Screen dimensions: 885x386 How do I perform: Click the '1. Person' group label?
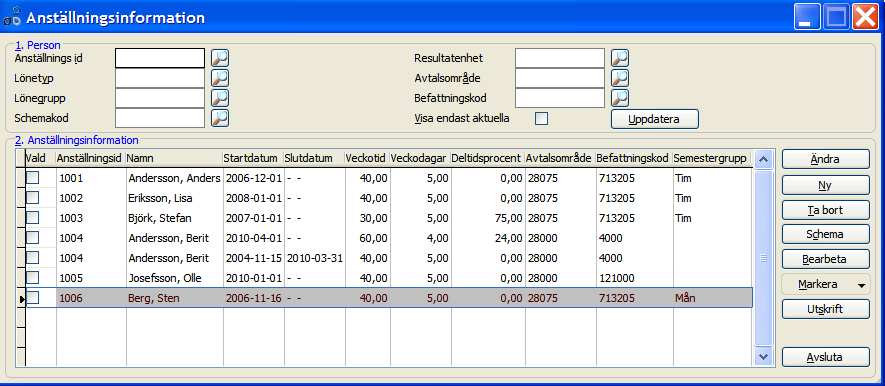pos(38,45)
